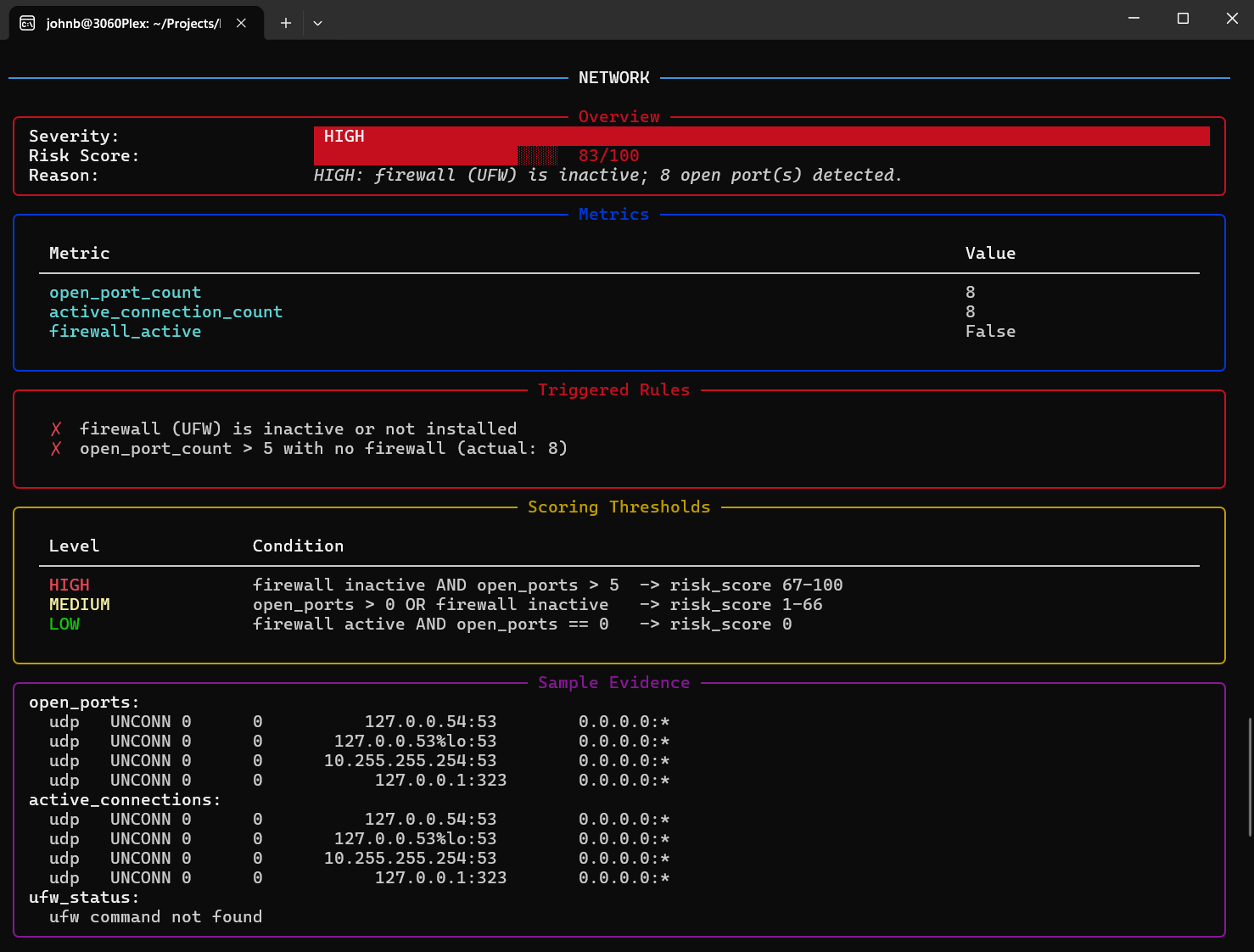Click the Metrics panel title
Screen dimensions: 1254x952
tap(613, 215)
